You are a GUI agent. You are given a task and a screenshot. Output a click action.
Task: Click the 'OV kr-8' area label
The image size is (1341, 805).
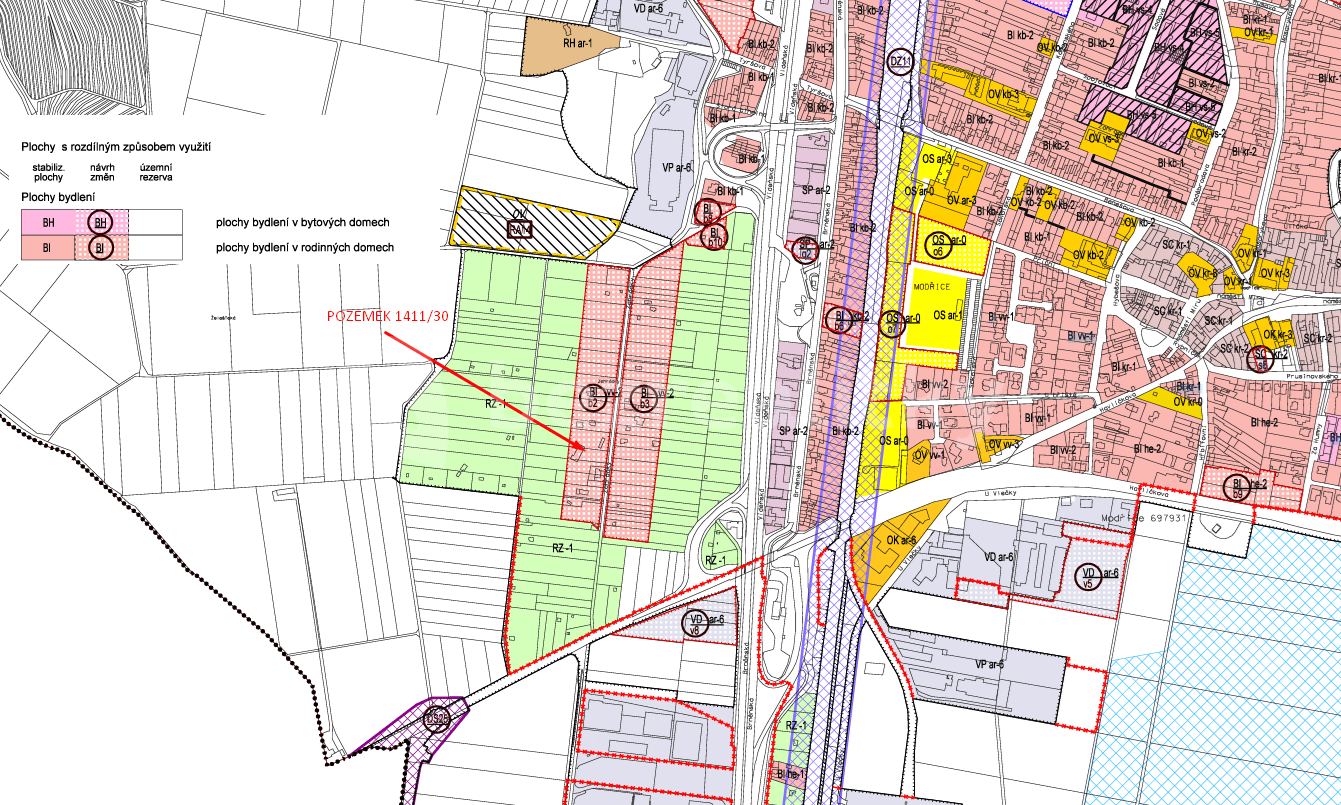(1202, 273)
